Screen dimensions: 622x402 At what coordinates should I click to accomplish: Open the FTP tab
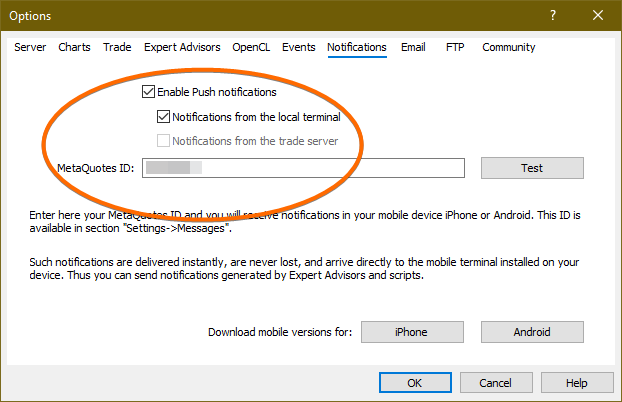(454, 47)
